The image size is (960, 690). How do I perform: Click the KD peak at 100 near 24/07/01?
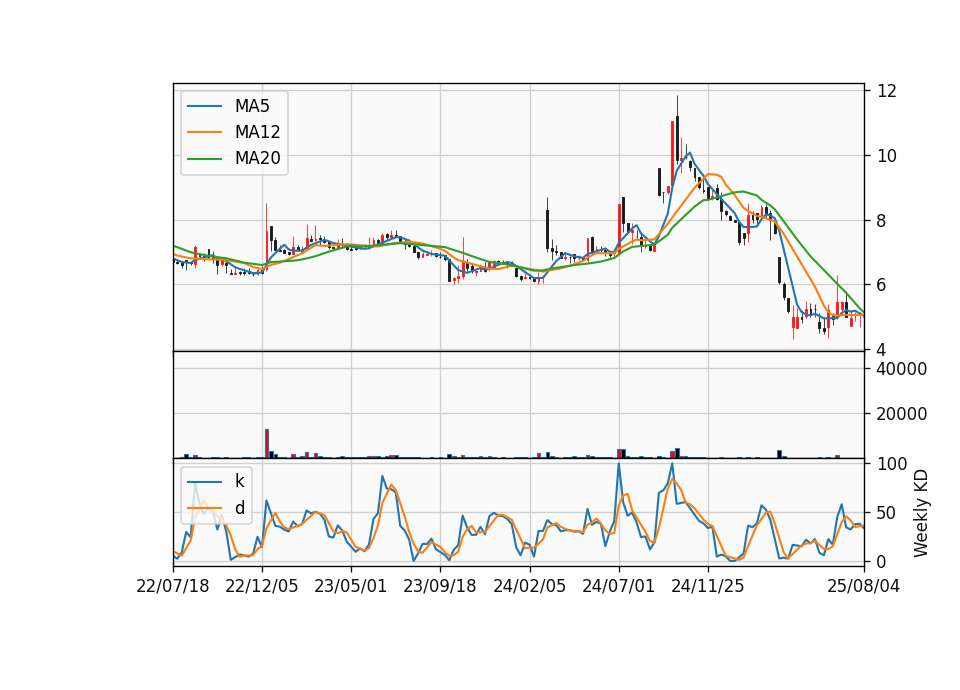point(618,464)
